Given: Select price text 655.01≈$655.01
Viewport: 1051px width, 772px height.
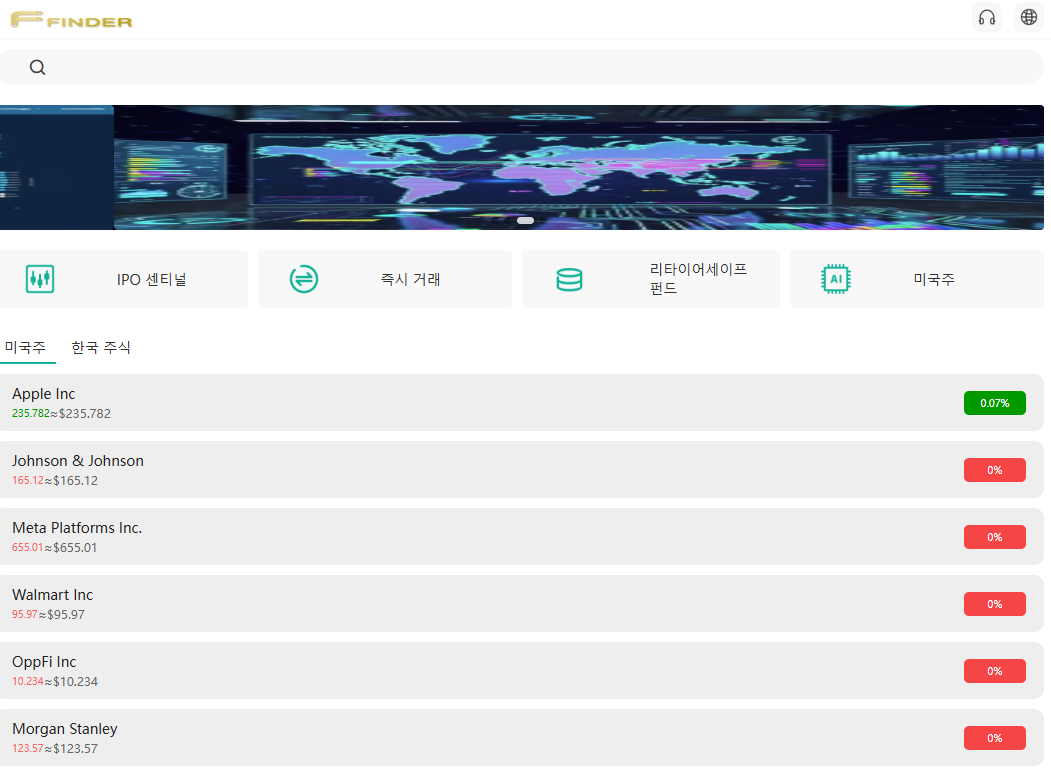Looking at the screenshot, I should click(x=54, y=548).
